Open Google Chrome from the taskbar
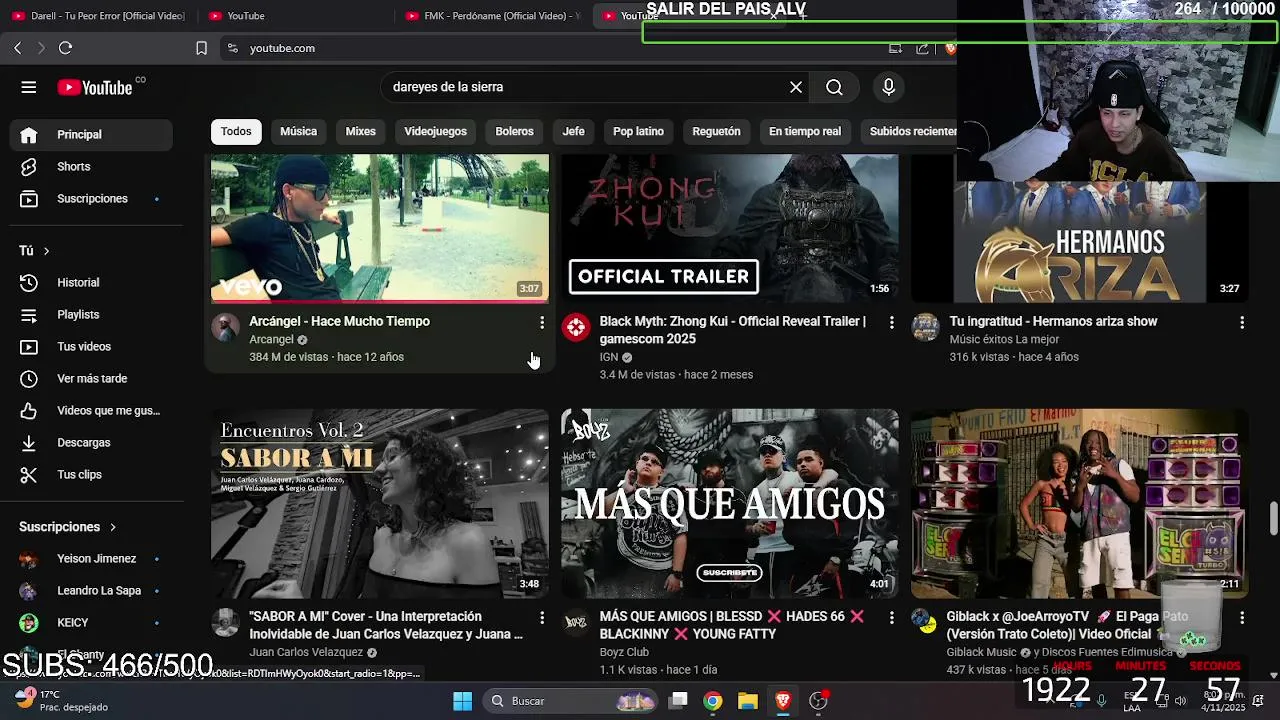The width and height of the screenshot is (1280, 720). point(712,701)
